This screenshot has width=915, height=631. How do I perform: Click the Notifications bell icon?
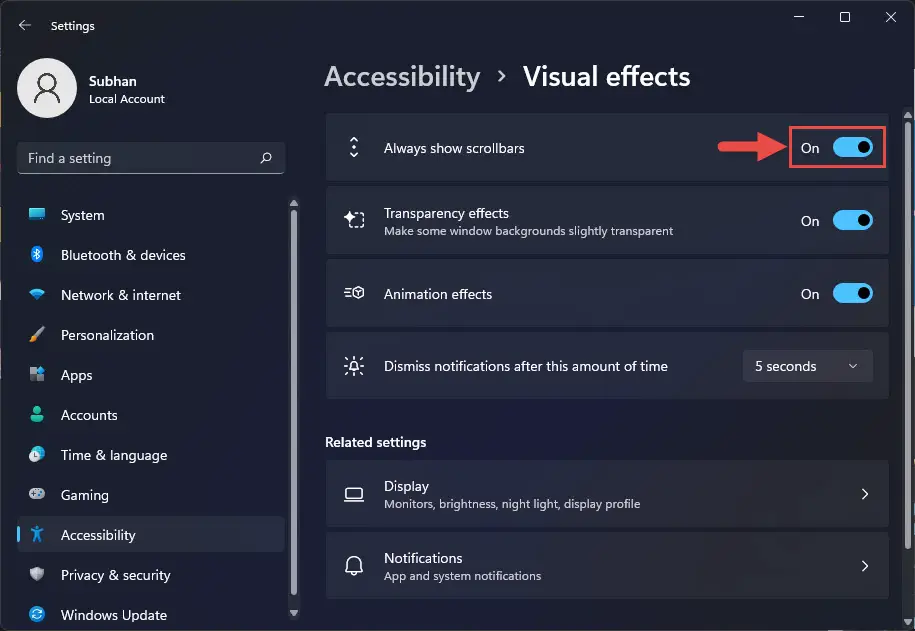[x=354, y=566]
